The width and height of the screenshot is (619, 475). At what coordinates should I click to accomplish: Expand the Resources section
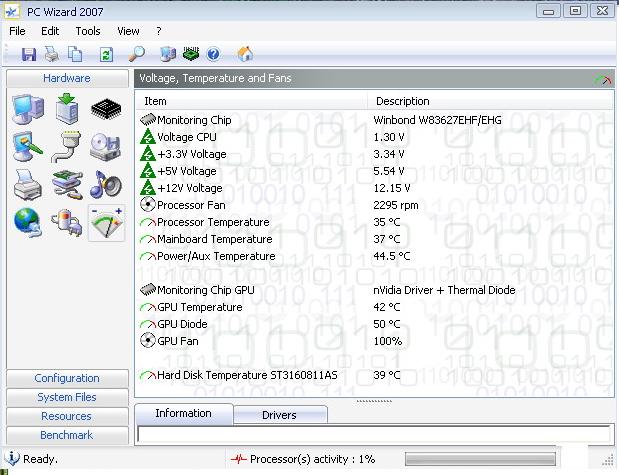pos(68,416)
